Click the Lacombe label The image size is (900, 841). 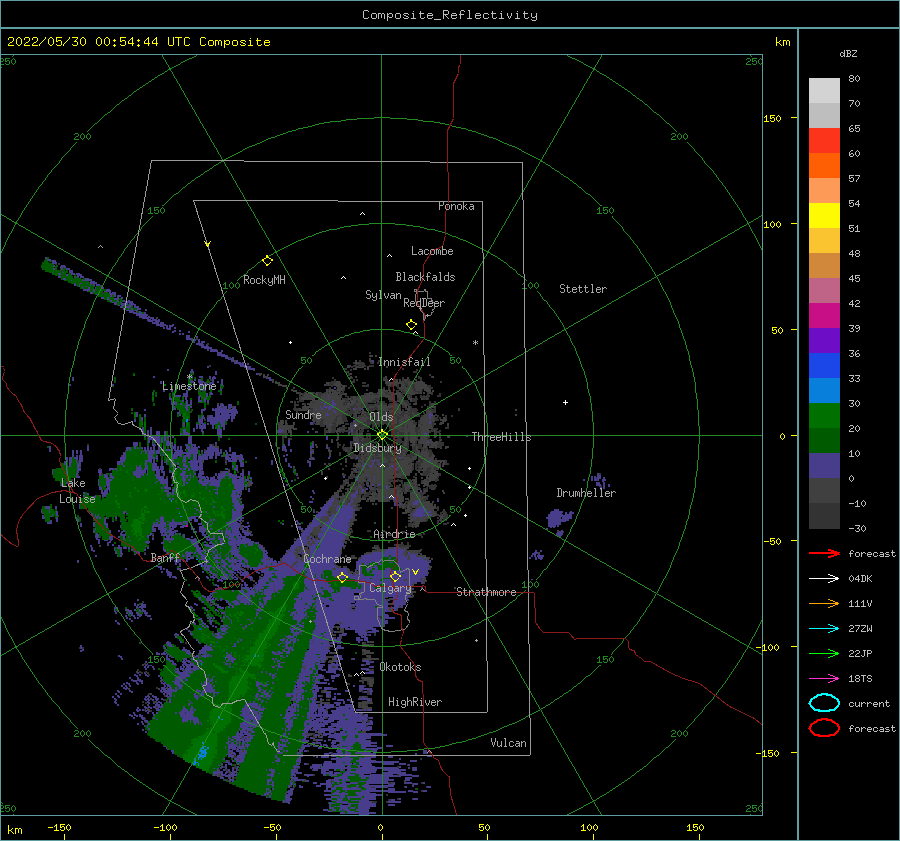coord(432,251)
